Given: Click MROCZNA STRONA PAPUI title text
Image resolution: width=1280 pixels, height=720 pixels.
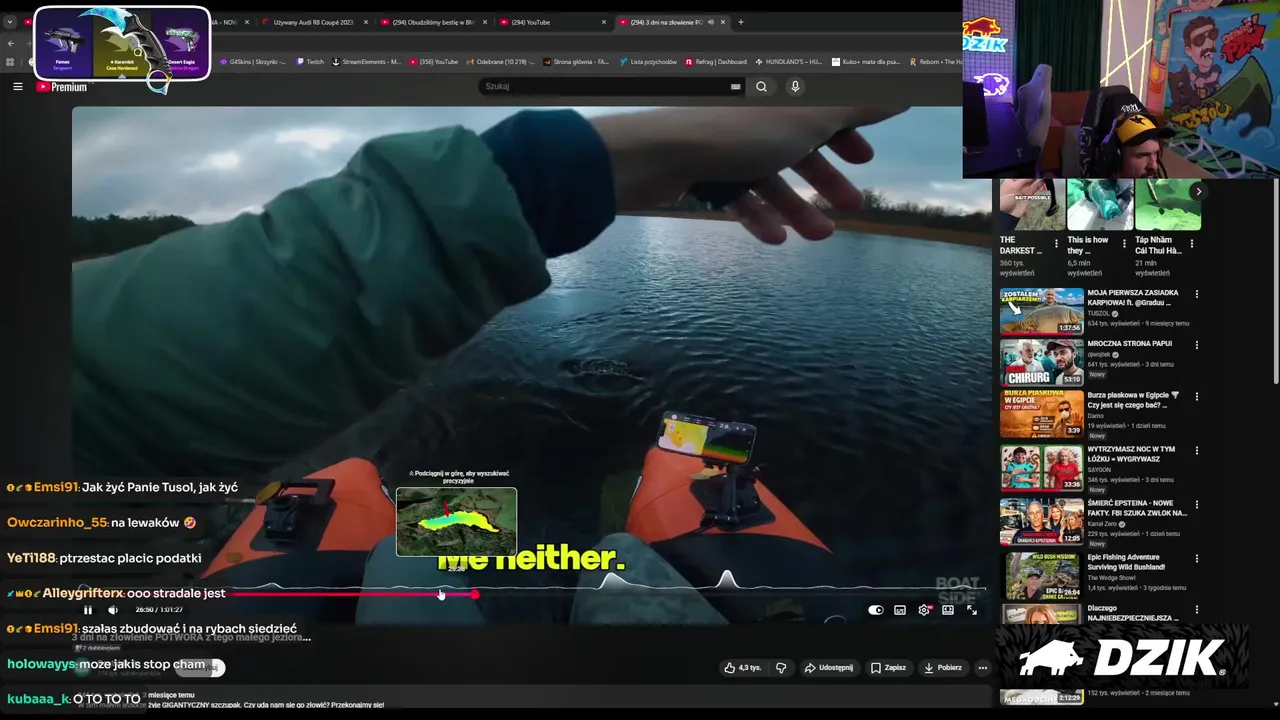Looking at the screenshot, I should [1129, 344].
